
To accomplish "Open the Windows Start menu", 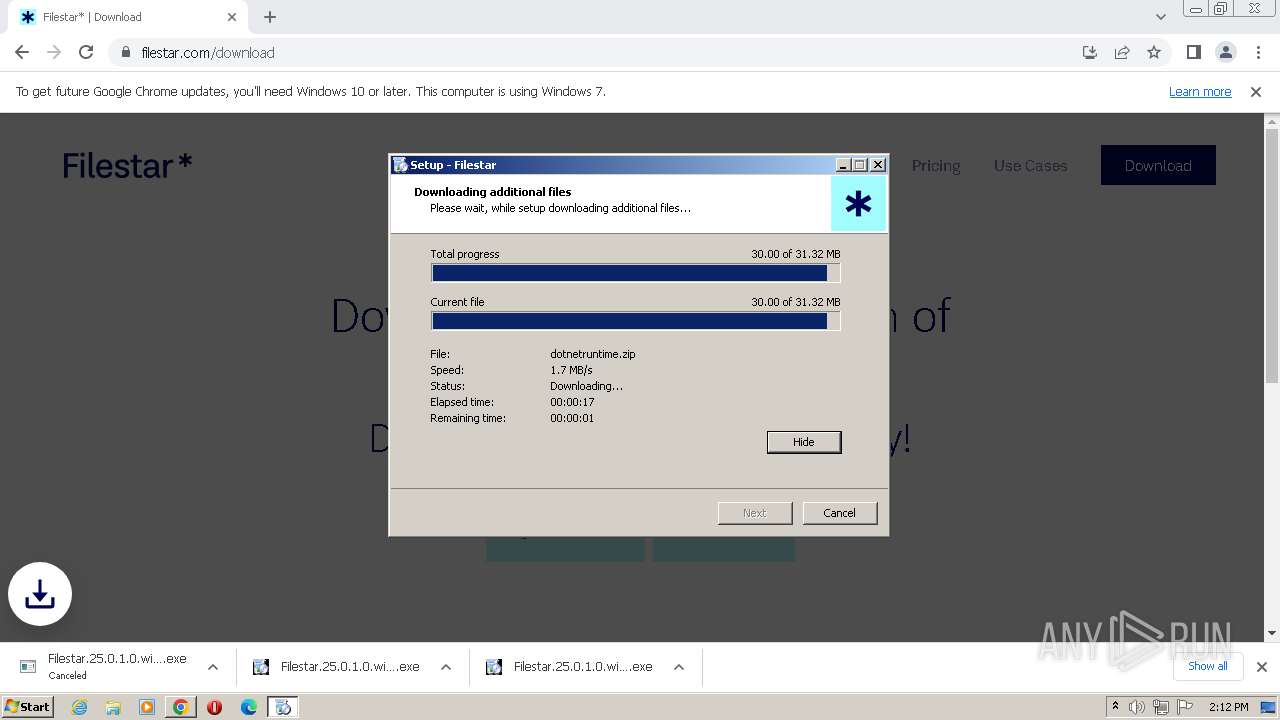I will coord(28,707).
